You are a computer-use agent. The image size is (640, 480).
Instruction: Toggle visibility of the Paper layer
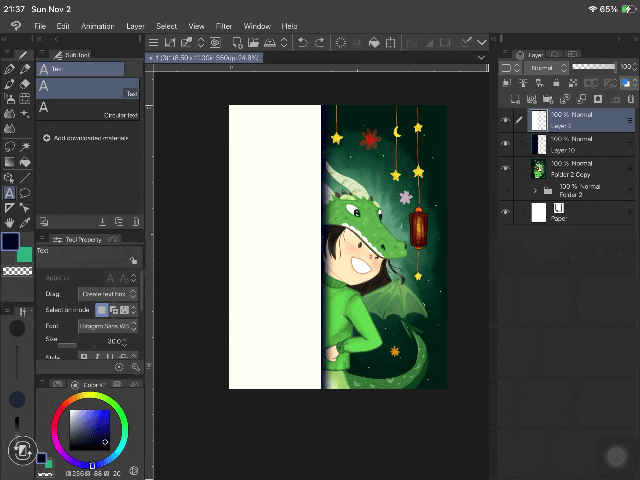coord(505,212)
